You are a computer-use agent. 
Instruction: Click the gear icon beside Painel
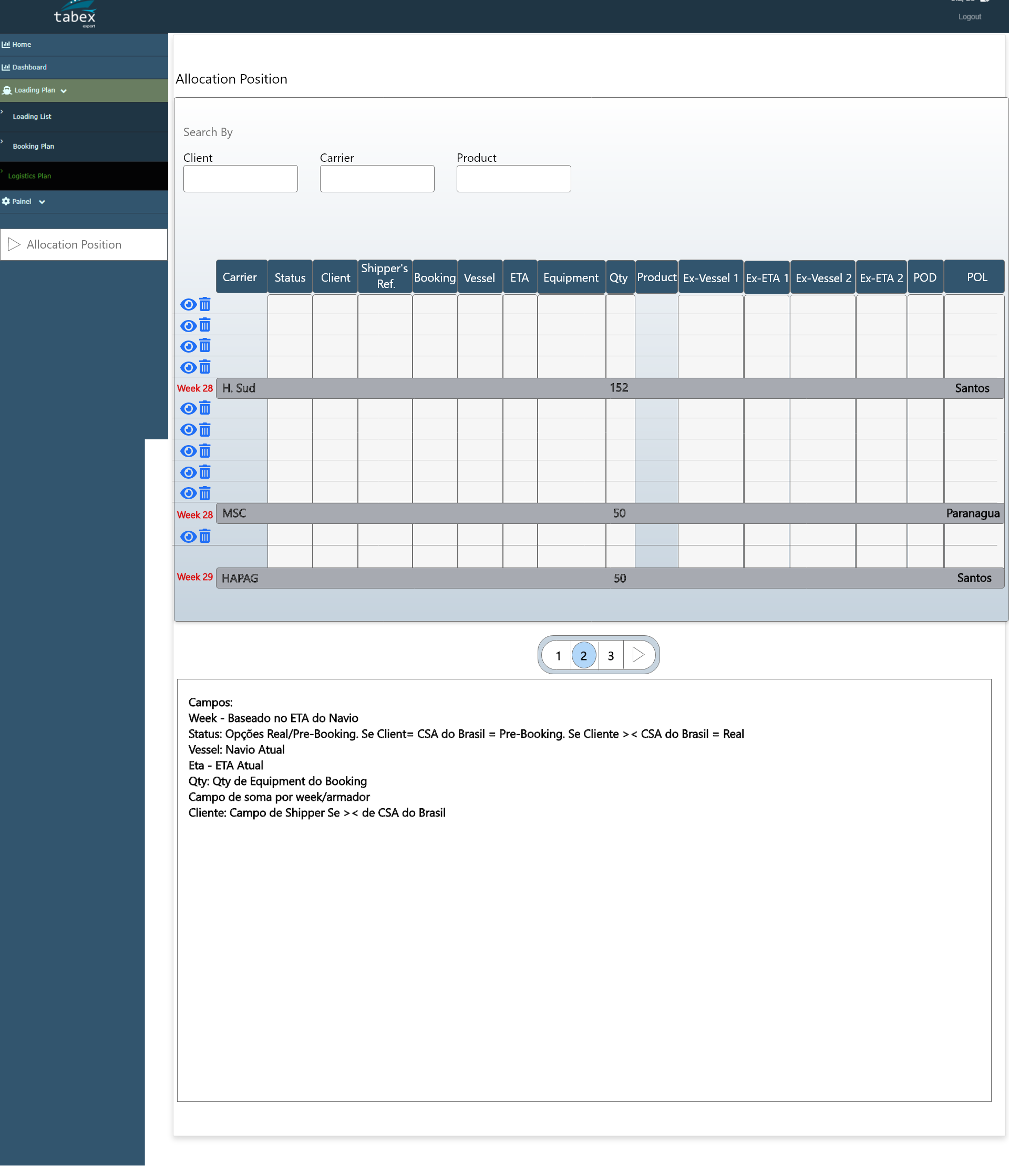tap(6, 201)
